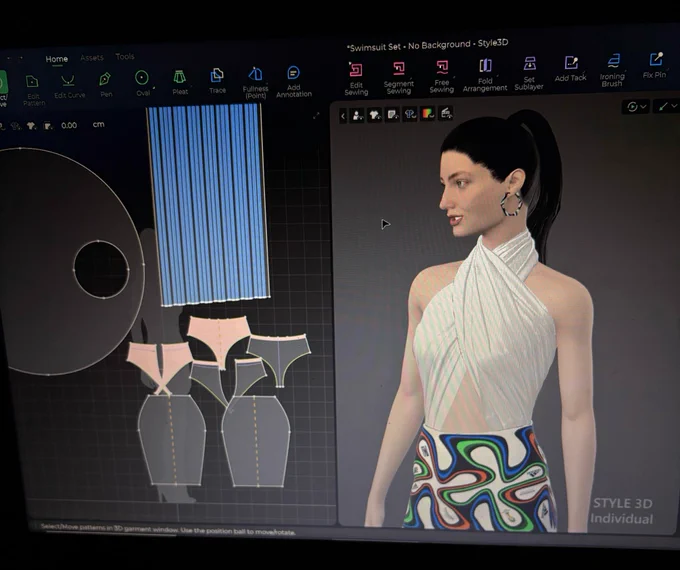
Task: Select the Set Sublayer tool
Action: (x=529, y=74)
